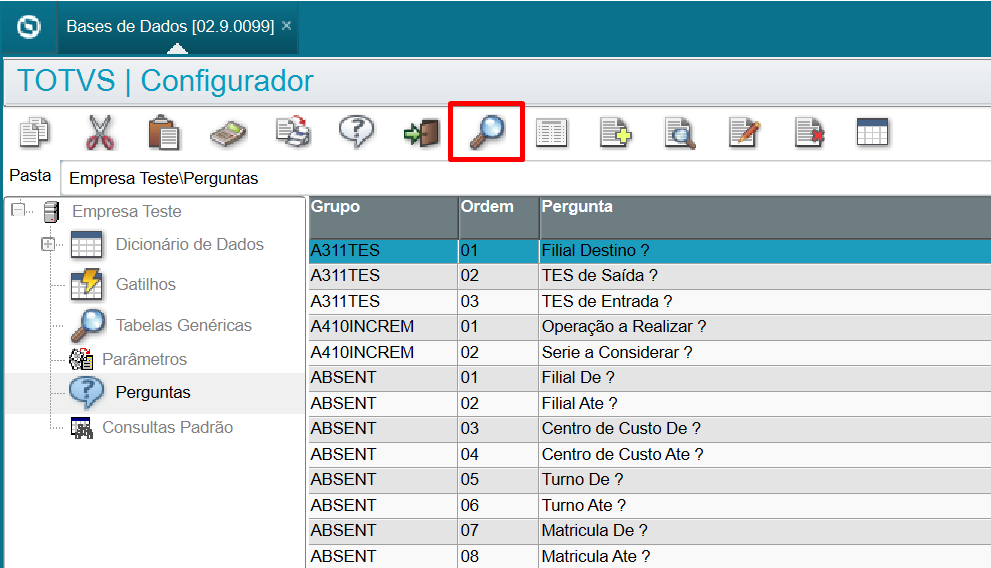The width and height of the screenshot is (991, 568).
Task: Click the Empresa Teste server icon
Action: (x=51, y=212)
